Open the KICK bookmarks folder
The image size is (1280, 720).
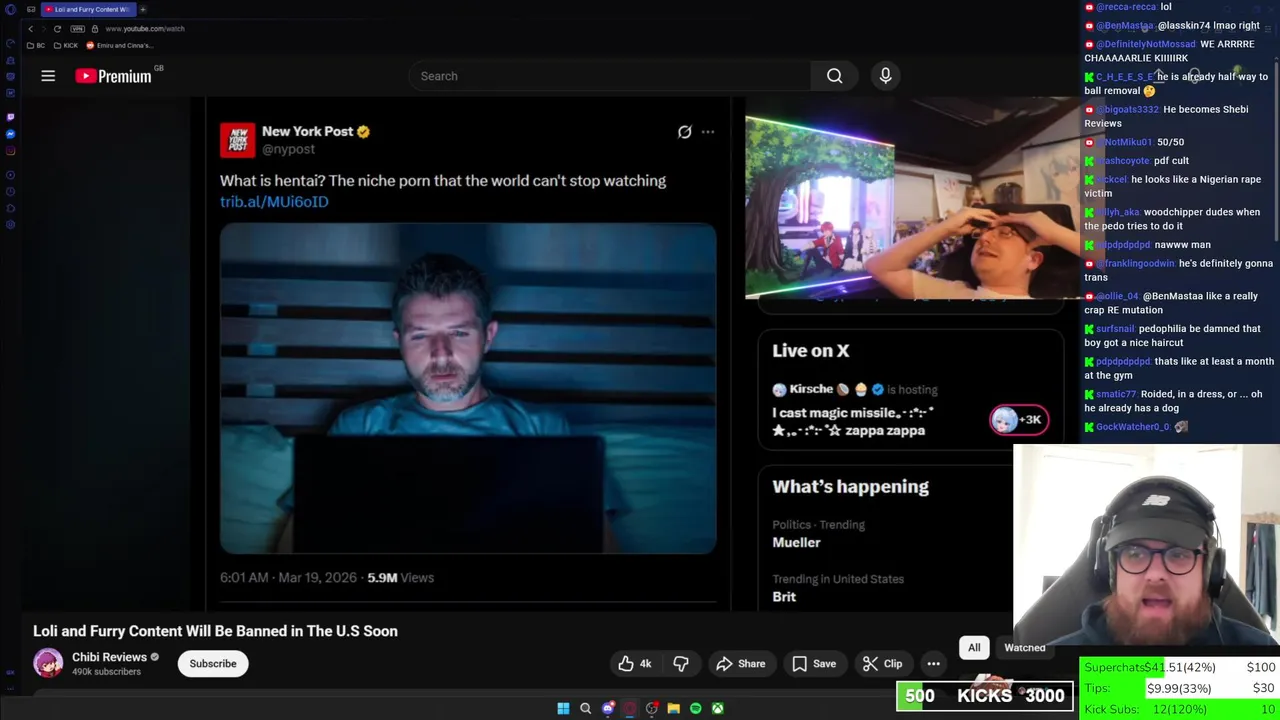pos(66,45)
